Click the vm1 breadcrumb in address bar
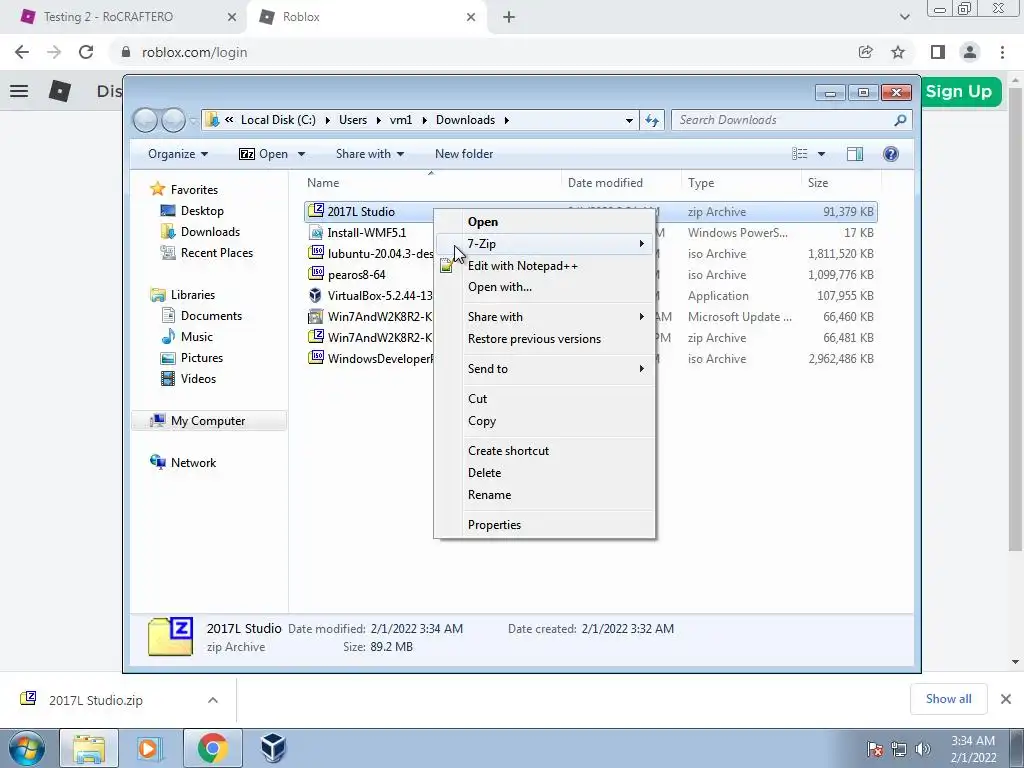The width and height of the screenshot is (1024, 768). click(x=400, y=120)
